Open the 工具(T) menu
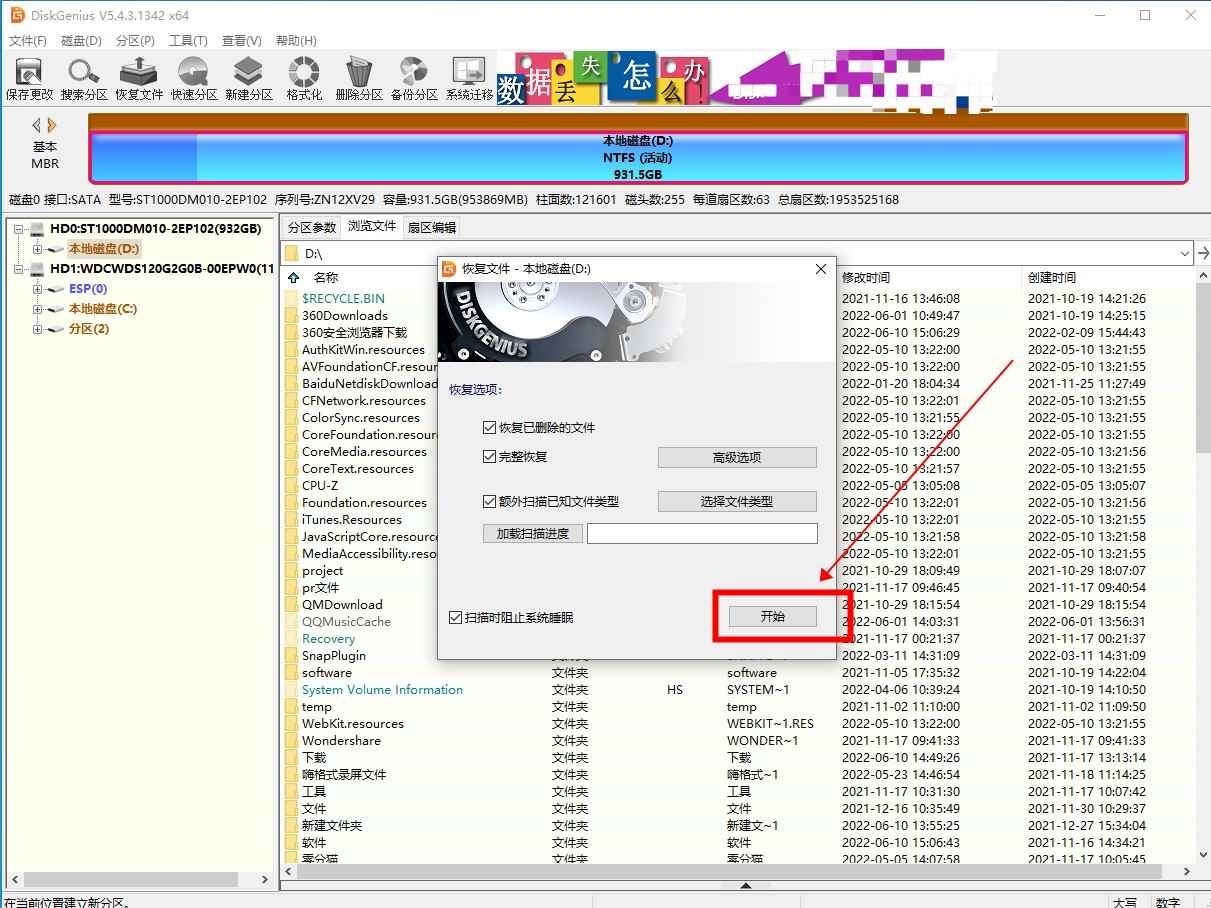Image resolution: width=1211 pixels, height=908 pixels. click(188, 41)
